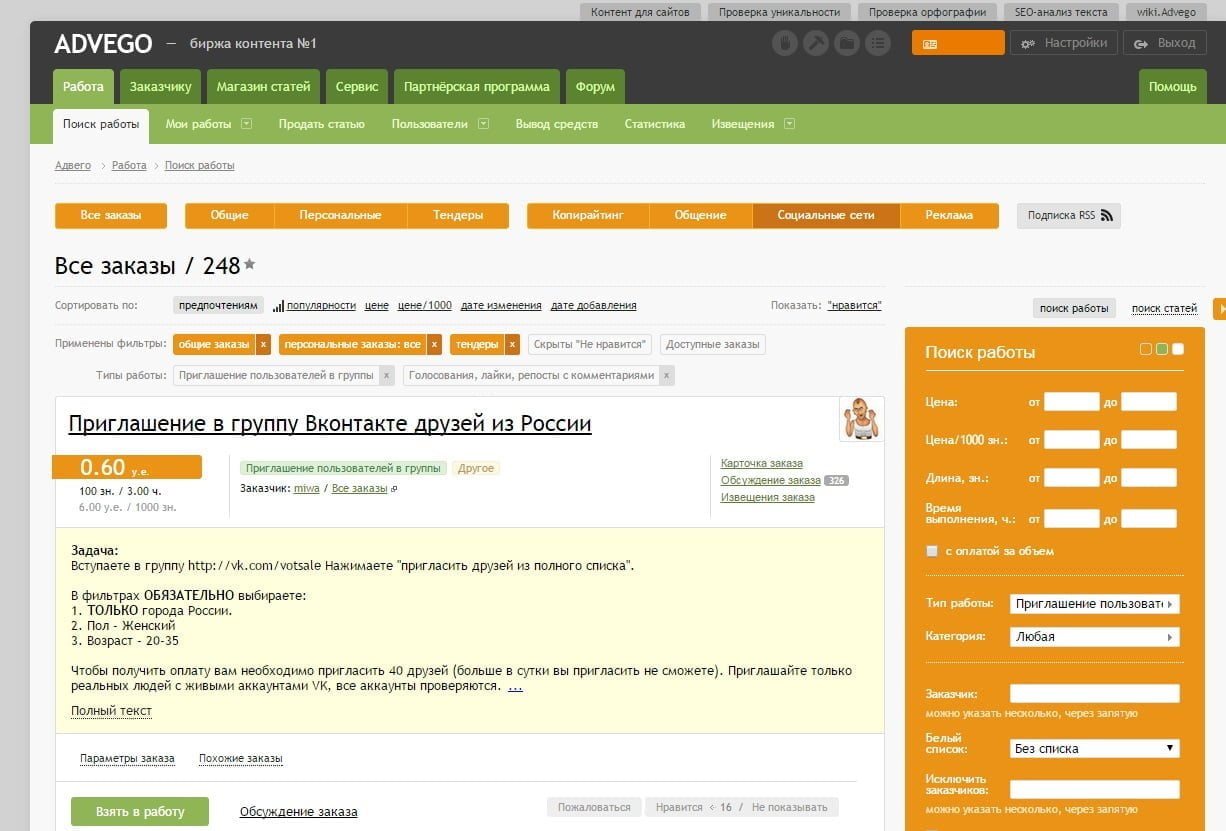The height and width of the screenshot is (831, 1226).
Task: Open the Заказчику main tab
Action: [160, 86]
